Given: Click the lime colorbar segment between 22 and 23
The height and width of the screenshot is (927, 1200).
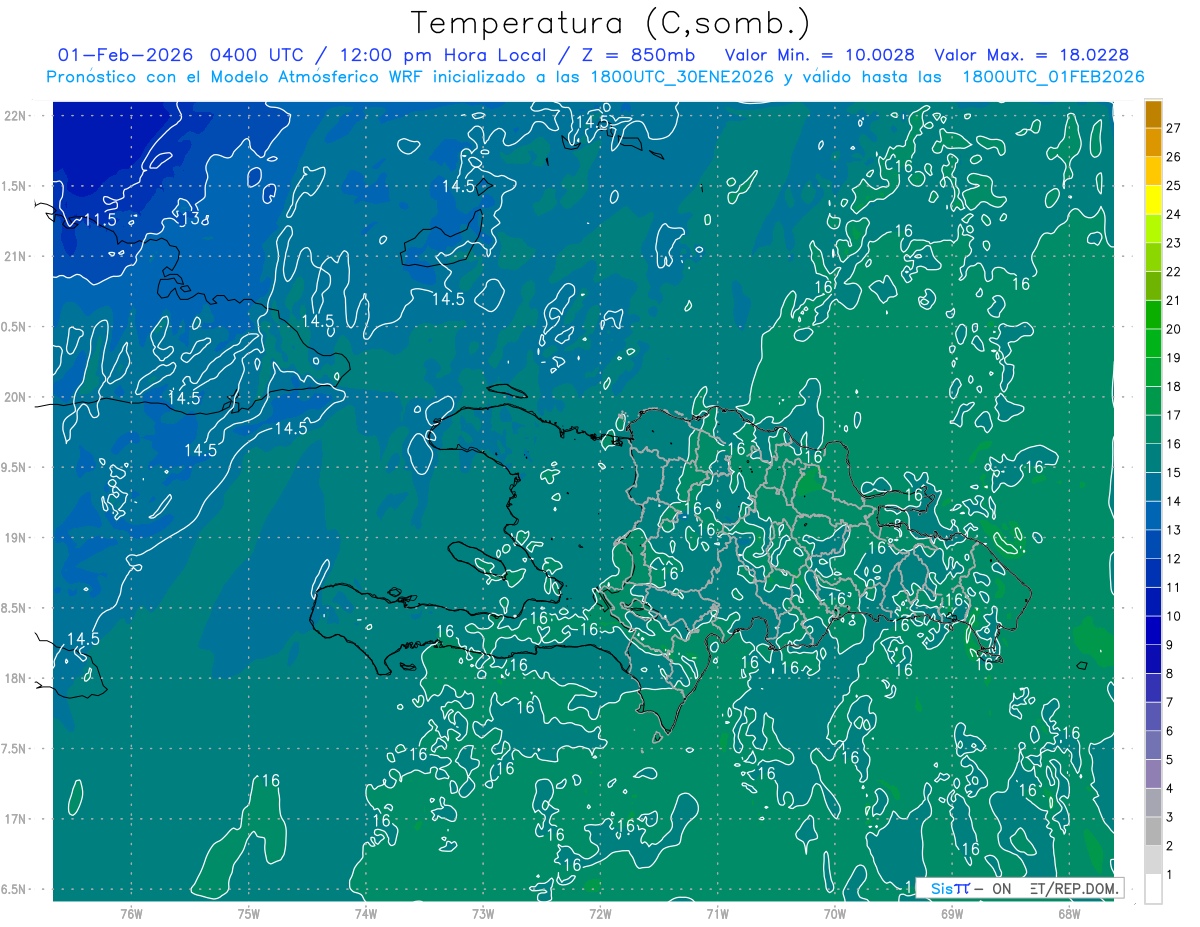Looking at the screenshot, I should 1153,258.
